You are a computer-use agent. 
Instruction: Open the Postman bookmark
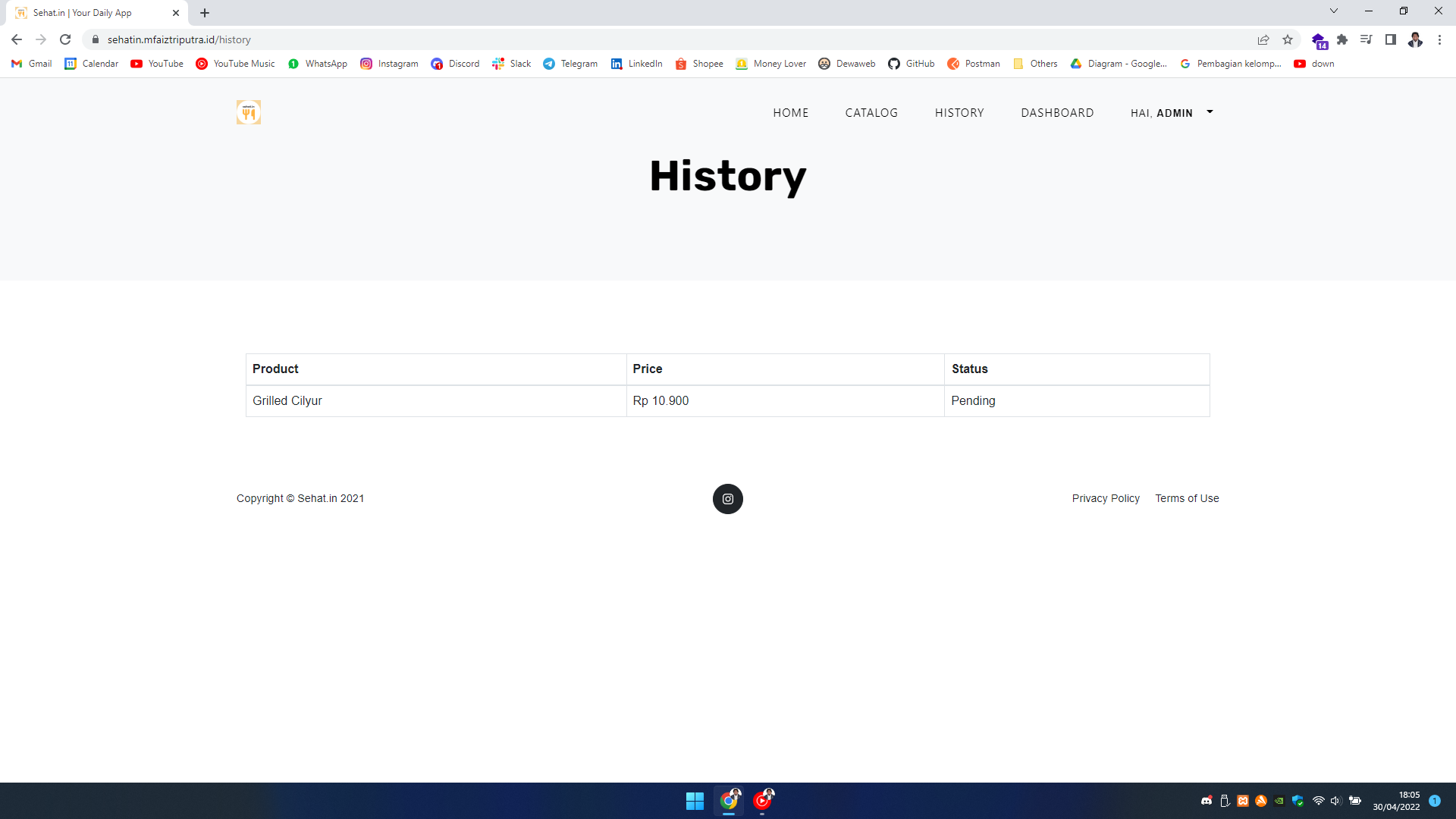pyautogui.click(x=974, y=64)
